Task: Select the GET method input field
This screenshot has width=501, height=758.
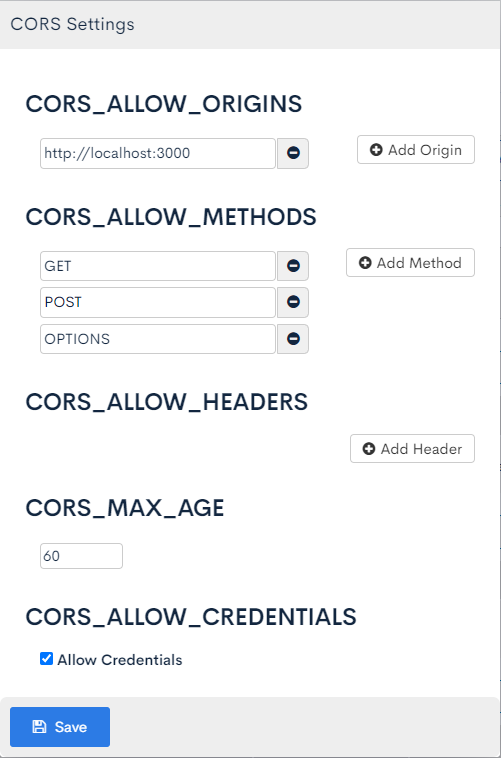Action: 158,266
